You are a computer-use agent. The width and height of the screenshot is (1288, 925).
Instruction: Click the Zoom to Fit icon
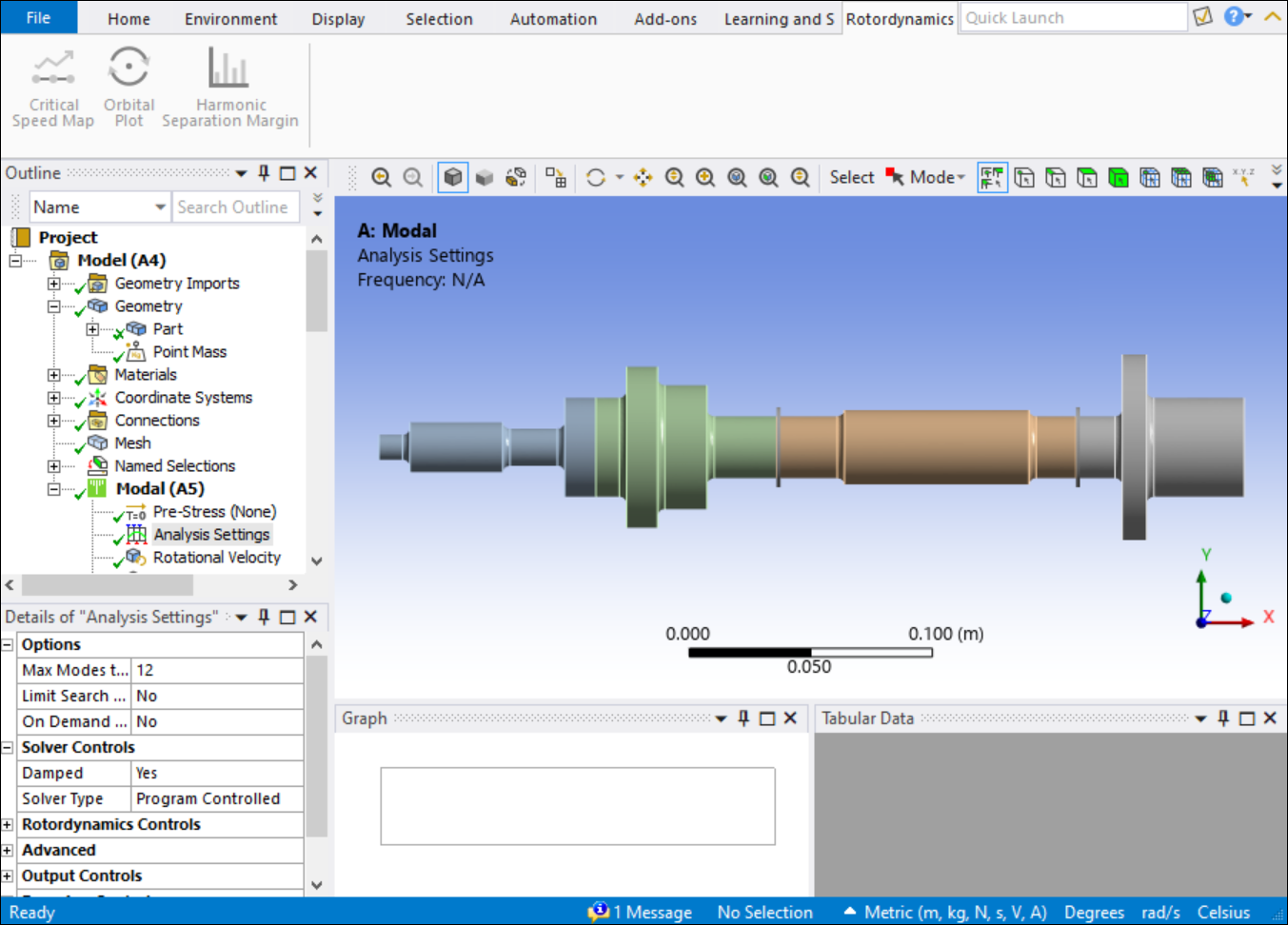pyautogui.click(x=735, y=177)
